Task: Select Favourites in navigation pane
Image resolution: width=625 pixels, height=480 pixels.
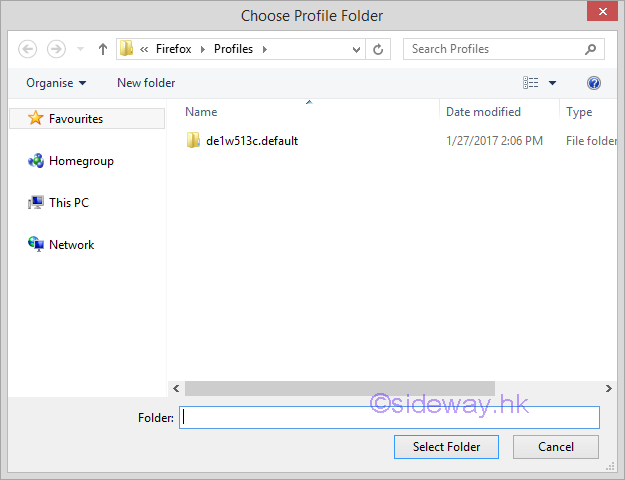Action: click(x=75, y=119)
